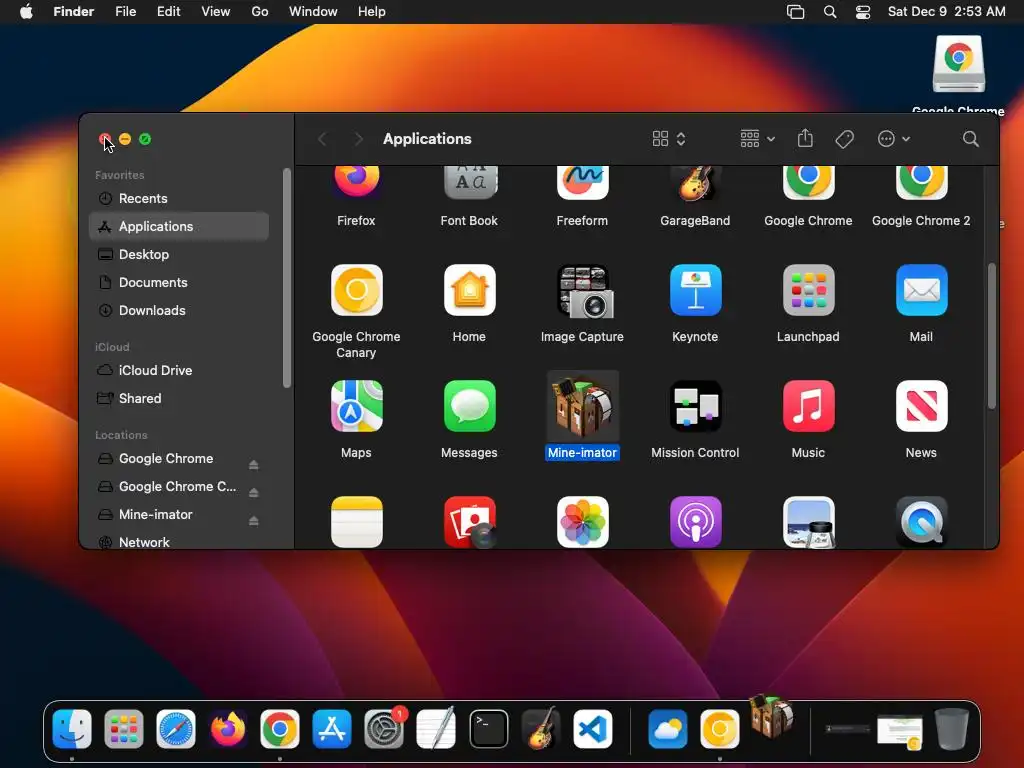This screenshot has height=768, width=1024.
Task: Open the Font Book app icon
Action: pyautogui.click(x=469, y=182)
